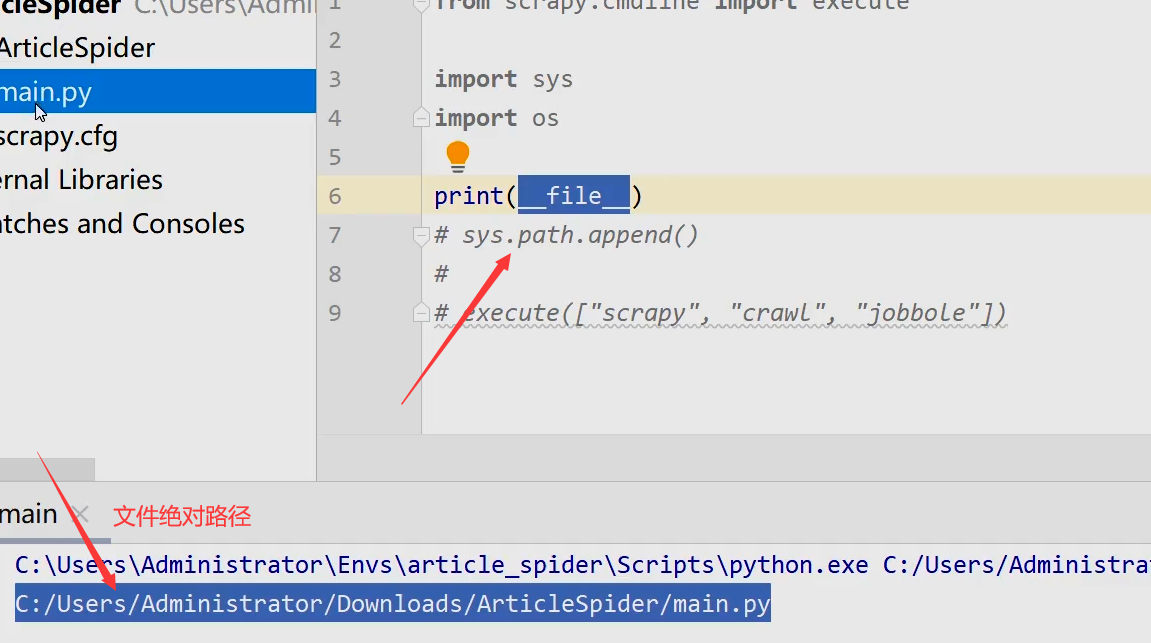The width and height of the screenshot is (1151, 643).
Task: Select the bold ArticleSpider project root
Action: click(60, 8)
